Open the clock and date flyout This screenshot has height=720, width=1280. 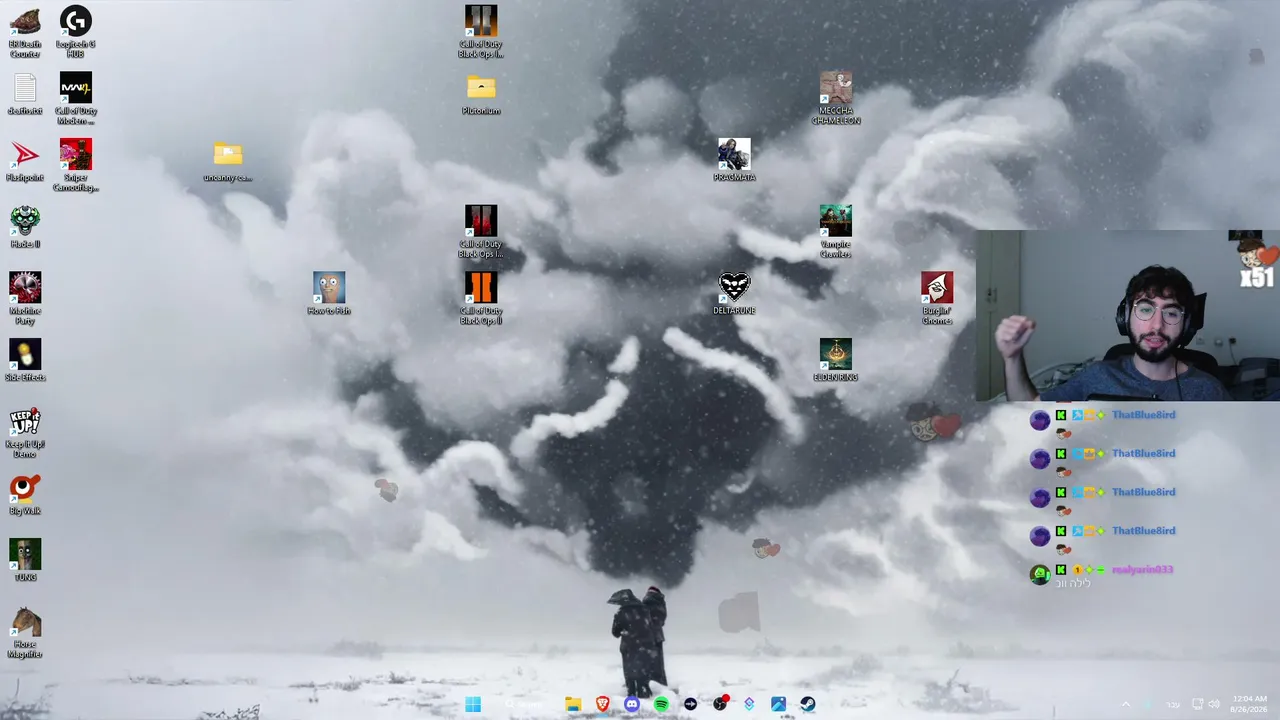pyautogui.click(x=1250, y=704)
